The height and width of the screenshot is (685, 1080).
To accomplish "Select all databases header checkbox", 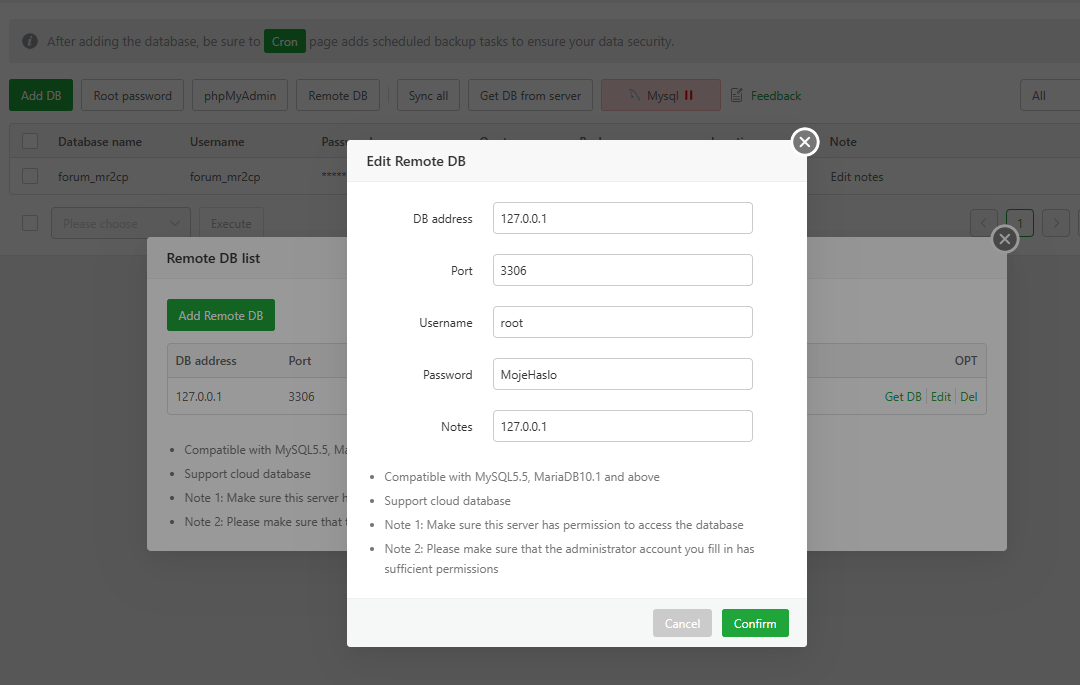I will pyautogui.click(x=30, y=142).
